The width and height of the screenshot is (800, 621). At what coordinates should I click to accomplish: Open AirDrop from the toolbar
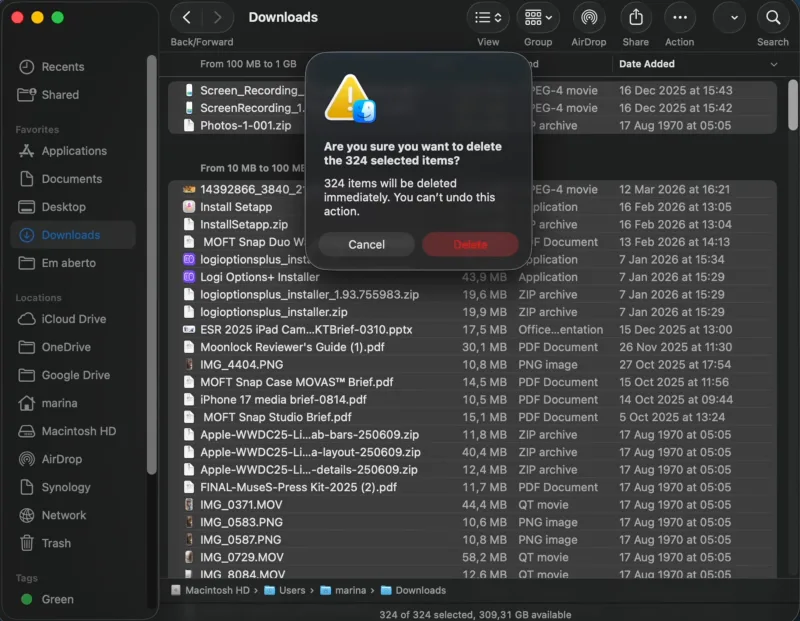[589, 18]
